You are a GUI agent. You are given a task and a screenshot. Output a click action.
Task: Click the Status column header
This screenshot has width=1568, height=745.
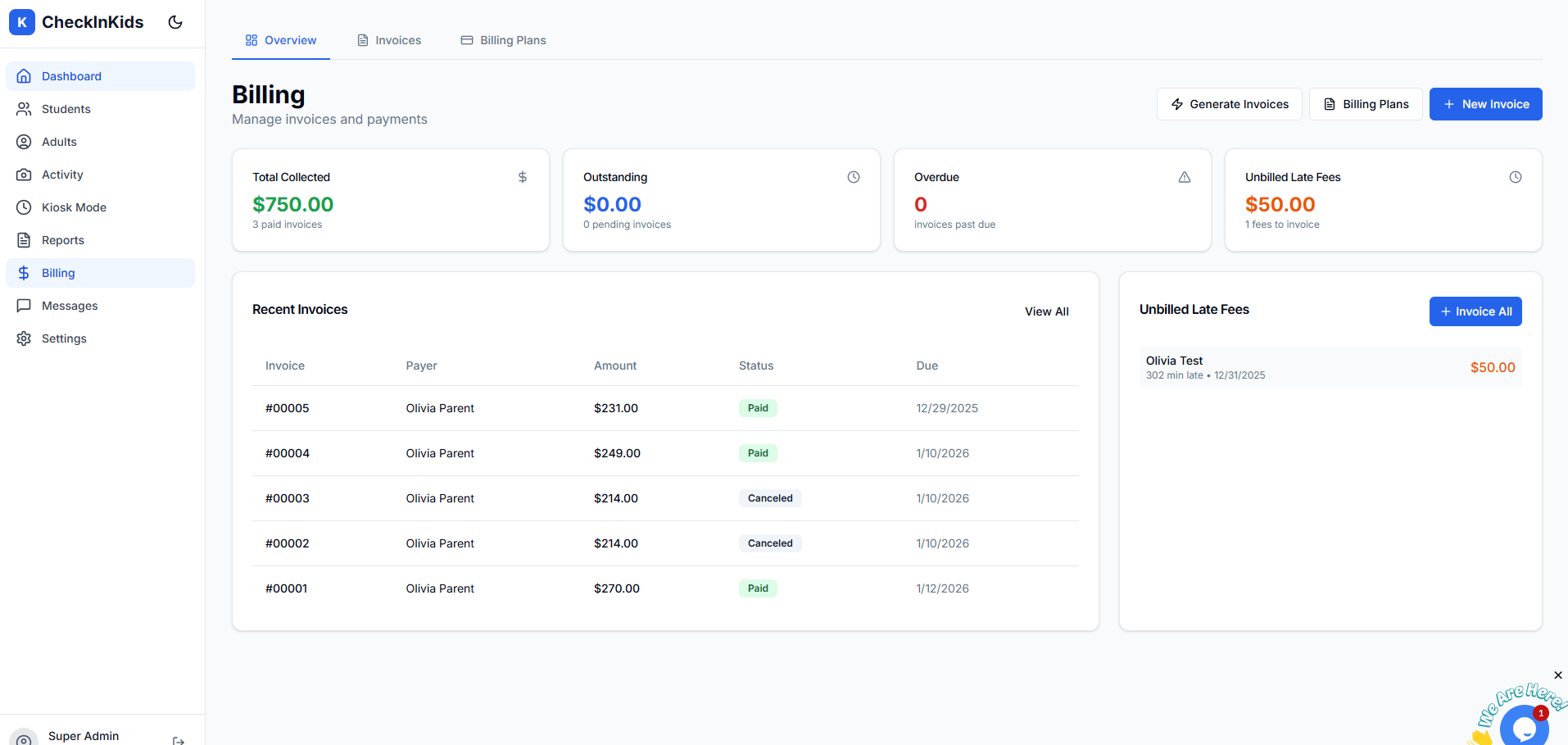756,366
